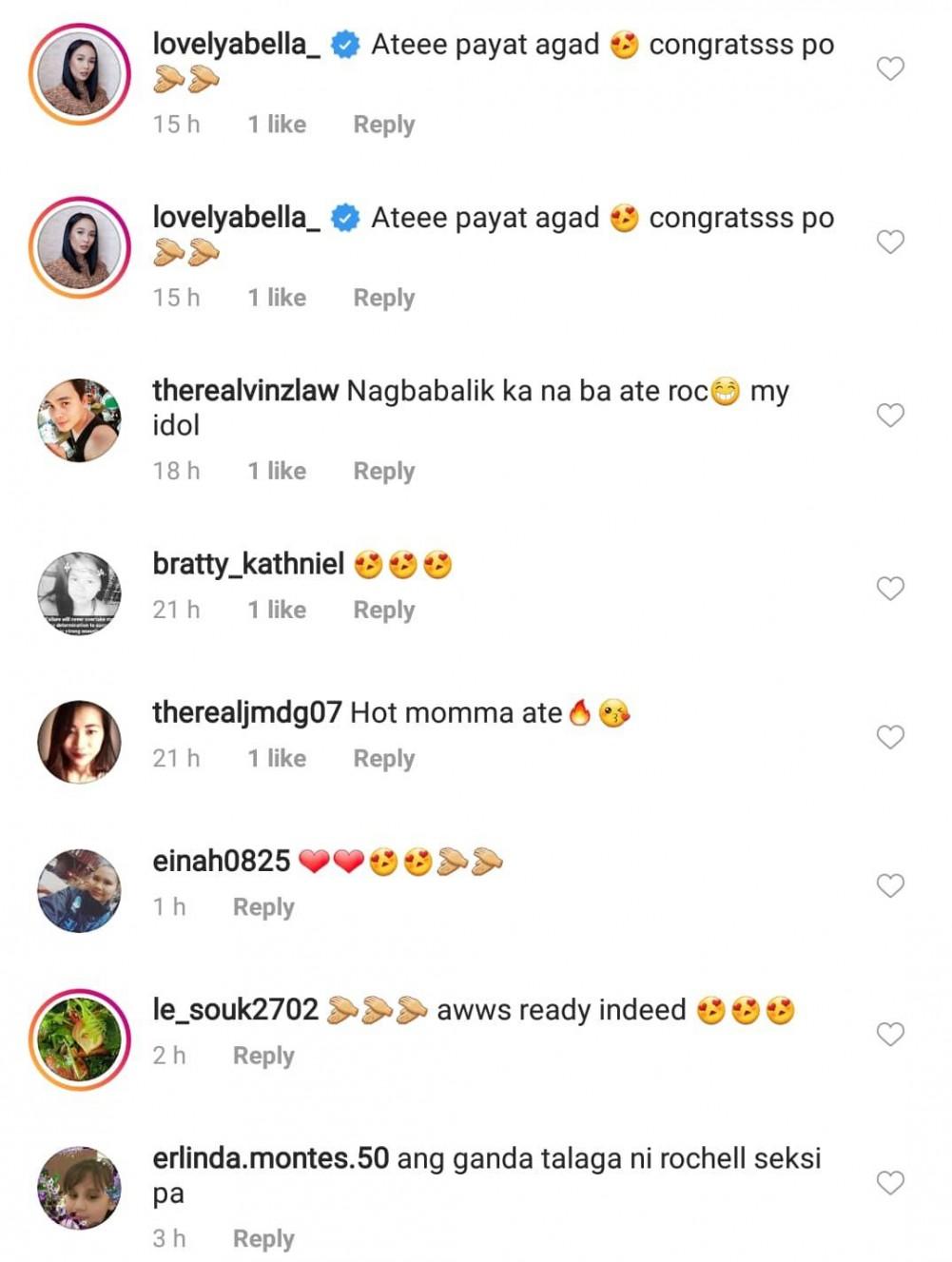952x1262 pixels.
Task: Open einah0825 username profile link
Action: click(x=221, y=861)
